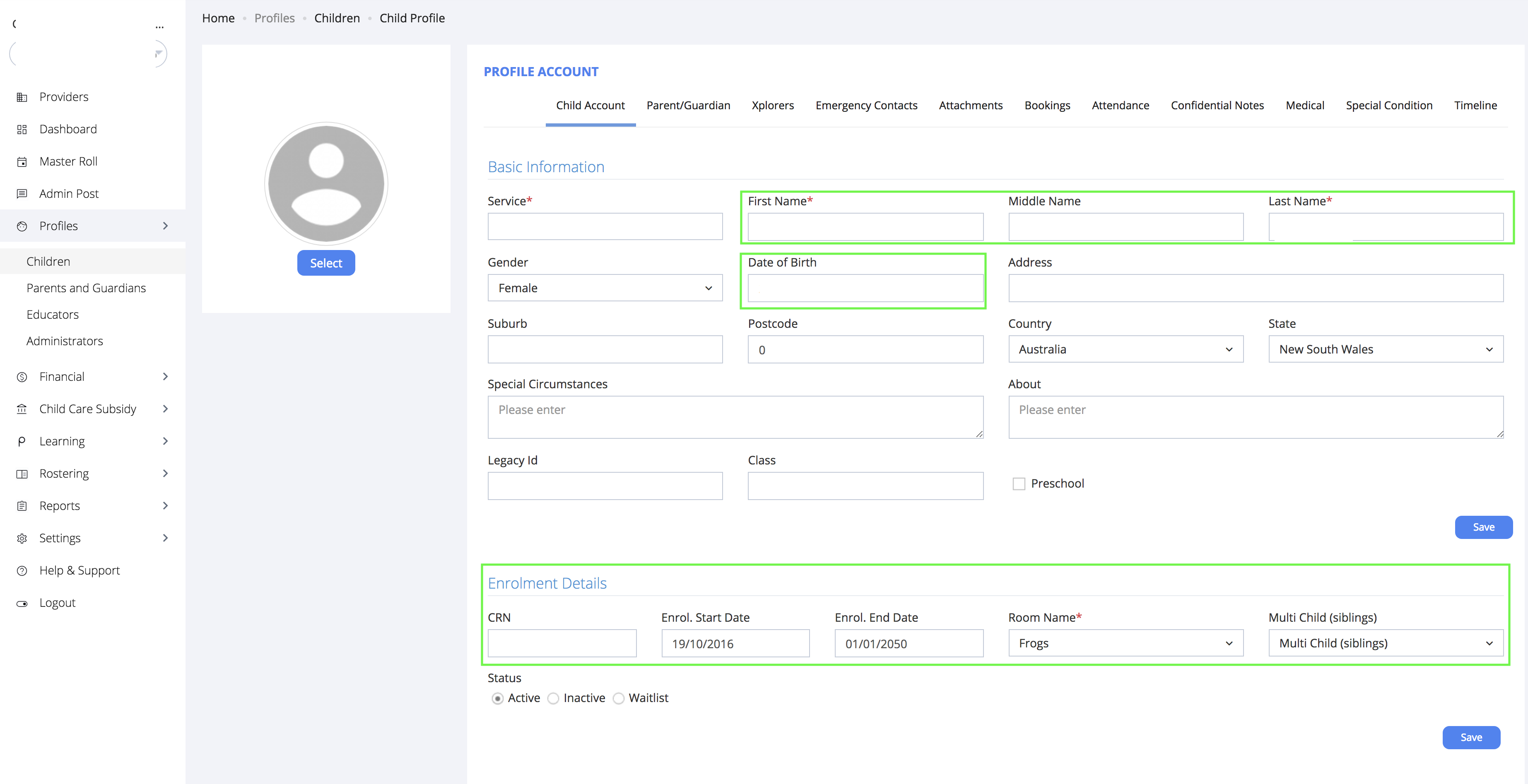
Task: Save the Enrolment Details section
Action: (1471, 737)
